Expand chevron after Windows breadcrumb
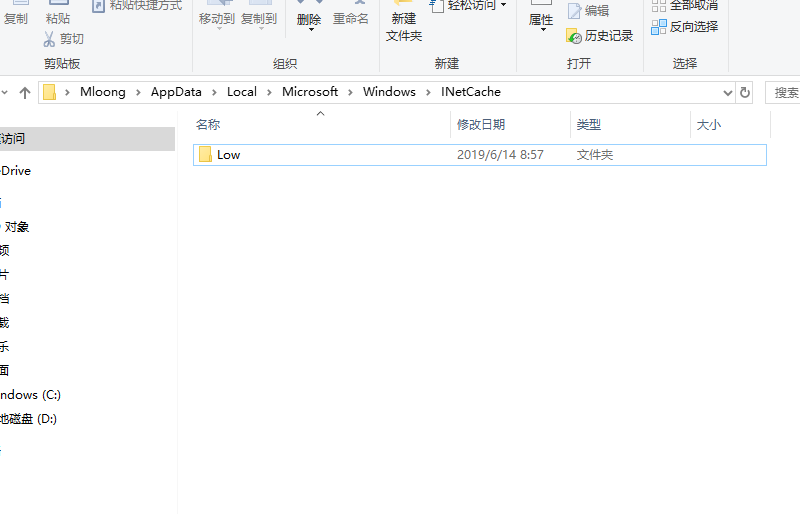The image size is (800, 514). pyautogui.click(x=429, y=92)
